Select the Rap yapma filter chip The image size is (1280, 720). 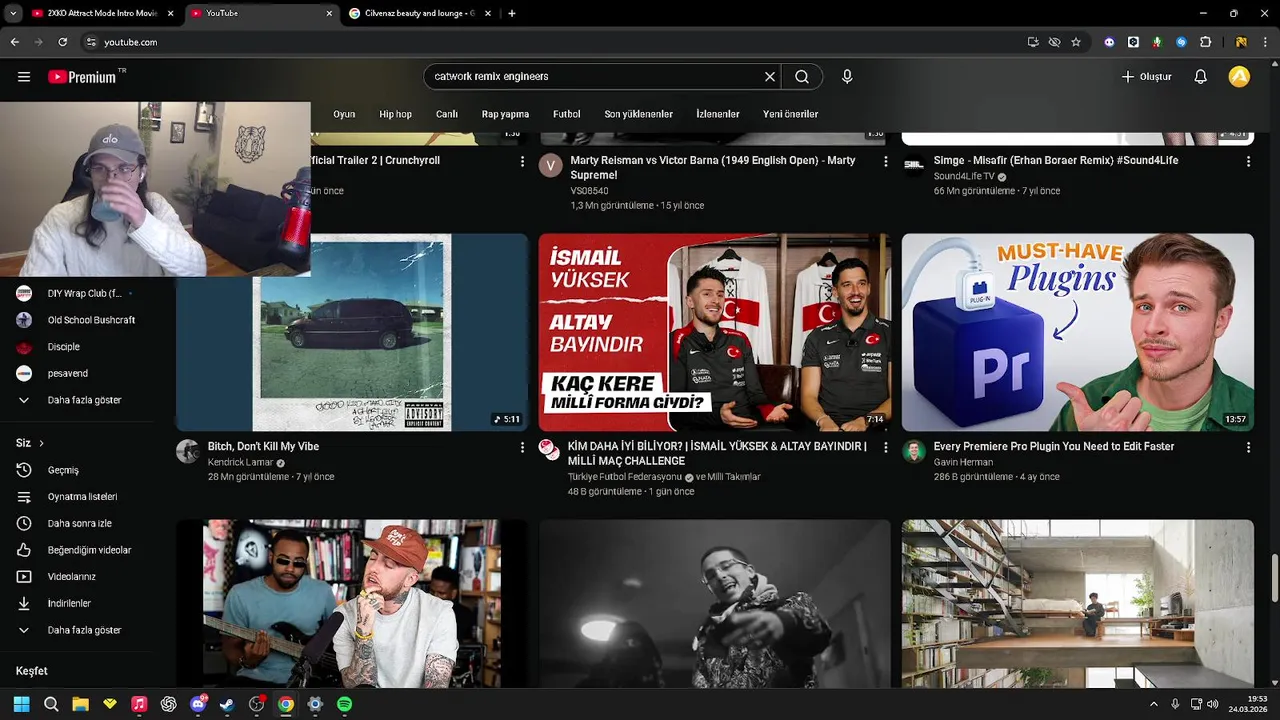(505, 114)
